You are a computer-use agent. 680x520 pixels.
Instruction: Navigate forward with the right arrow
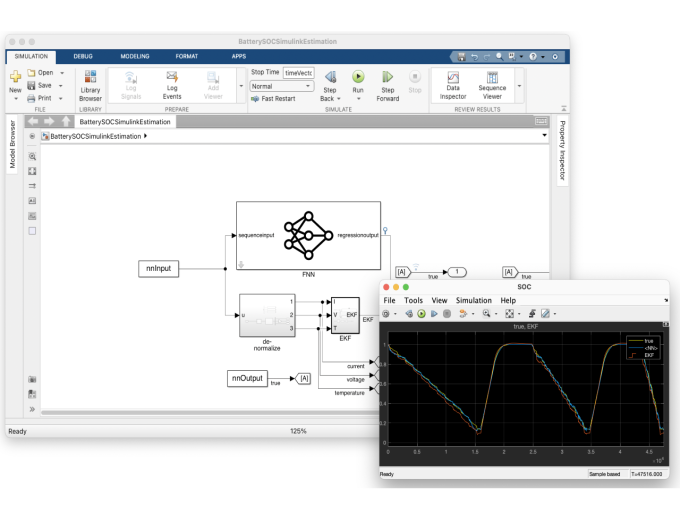[49, 121]
